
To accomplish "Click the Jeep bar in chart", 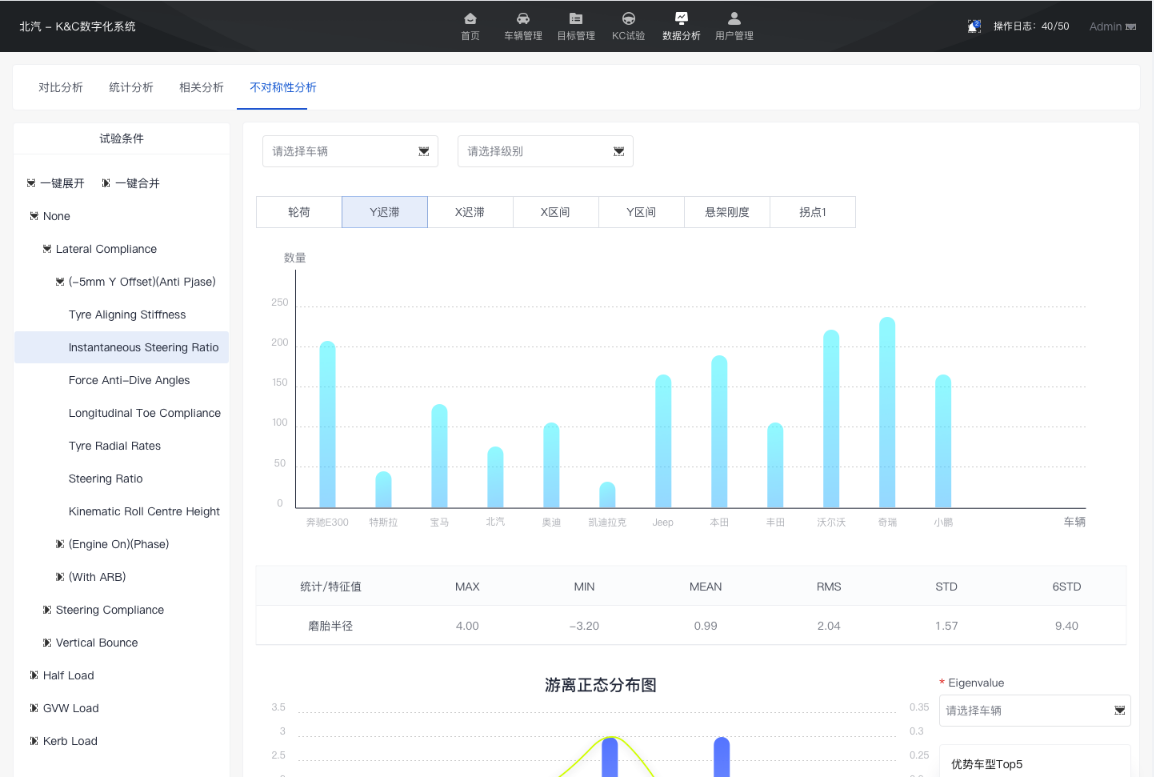I will 663,441.
